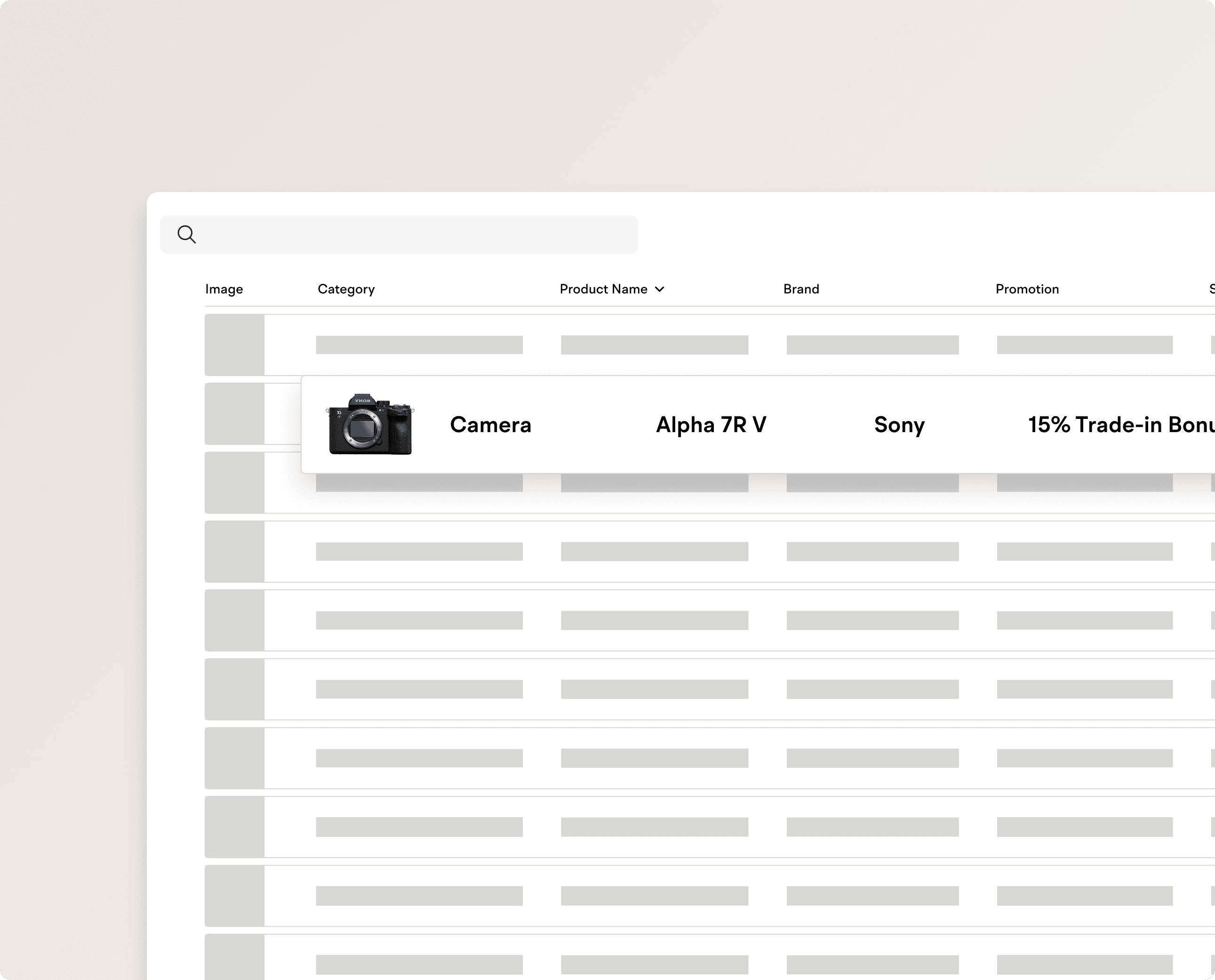Select the Camera category cell
Image resolution: width=1215 pixels, height=980 pixels.
(x=490, y=425)
